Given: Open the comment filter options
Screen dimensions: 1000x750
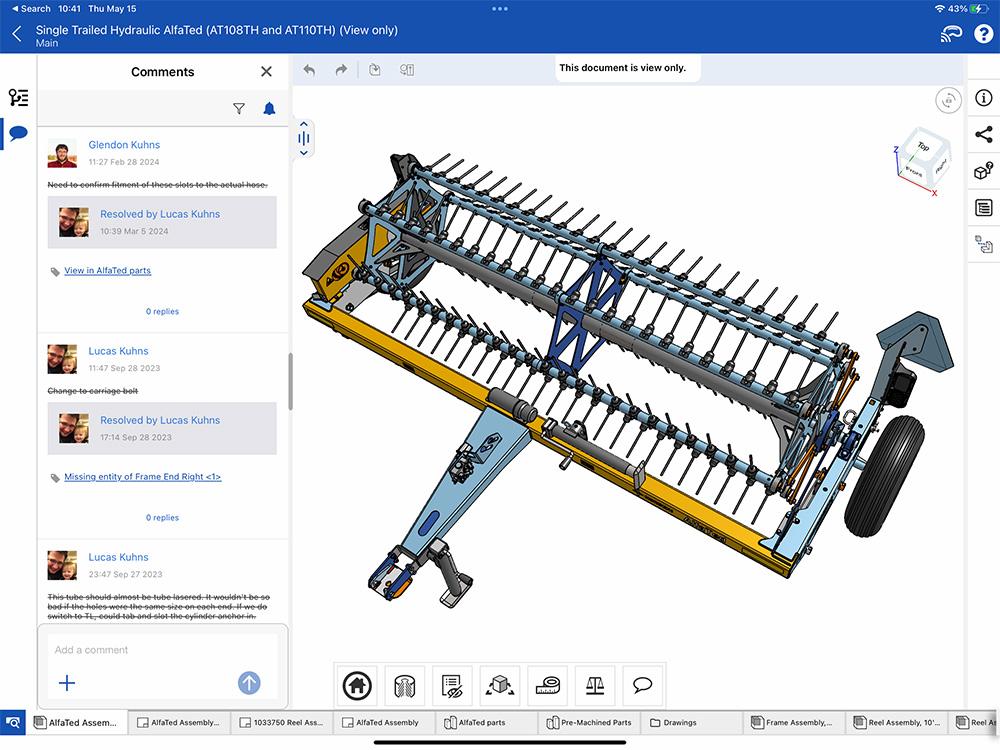Looking at the screenshot, I should tap(239, 108).
